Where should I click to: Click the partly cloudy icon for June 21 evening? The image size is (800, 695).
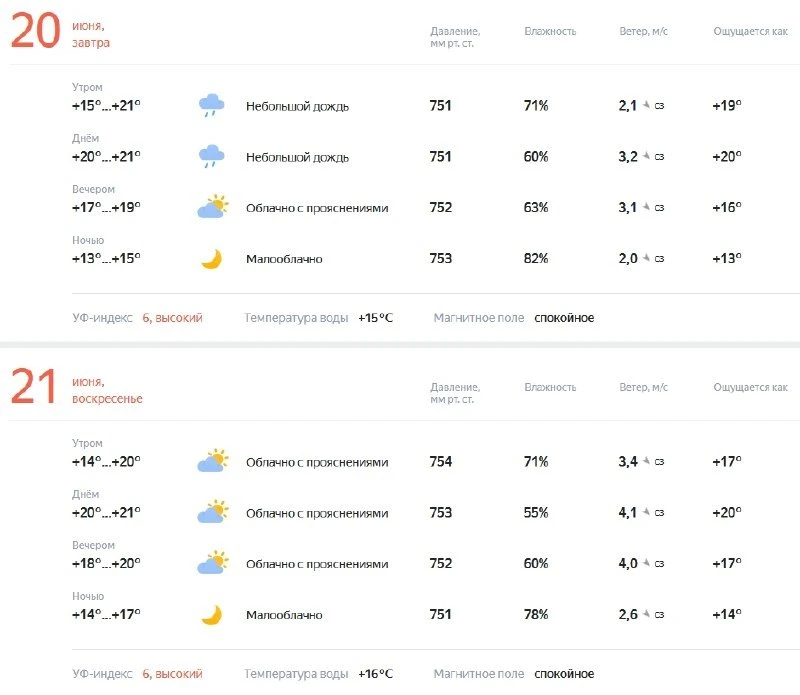tap(213, 563)
